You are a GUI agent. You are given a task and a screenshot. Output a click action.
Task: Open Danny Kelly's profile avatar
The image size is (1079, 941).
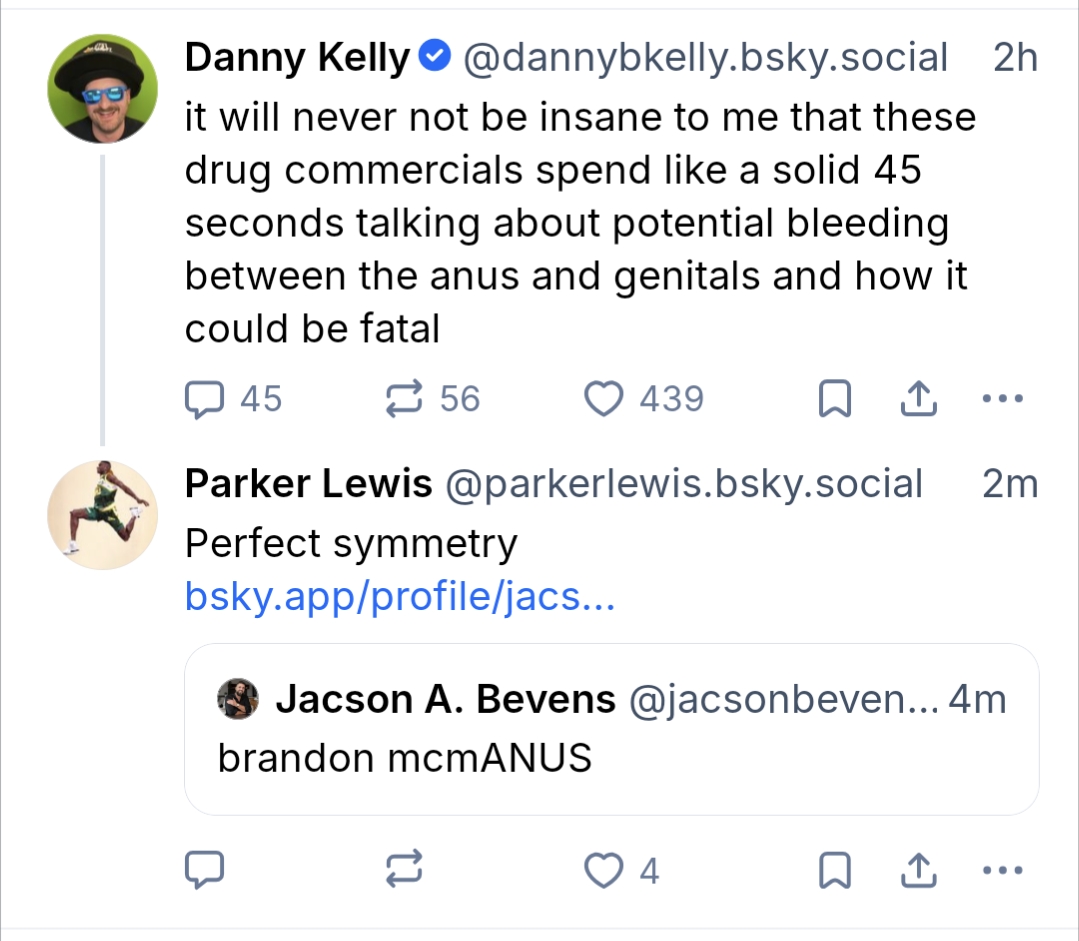[x=102, y=88]
